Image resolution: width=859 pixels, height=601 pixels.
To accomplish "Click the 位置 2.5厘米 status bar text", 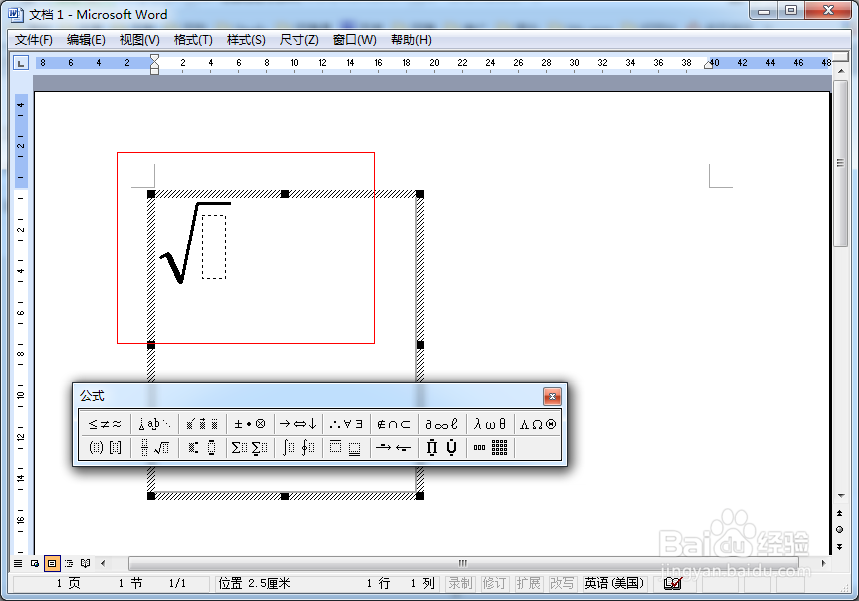I will coord(255,583).
